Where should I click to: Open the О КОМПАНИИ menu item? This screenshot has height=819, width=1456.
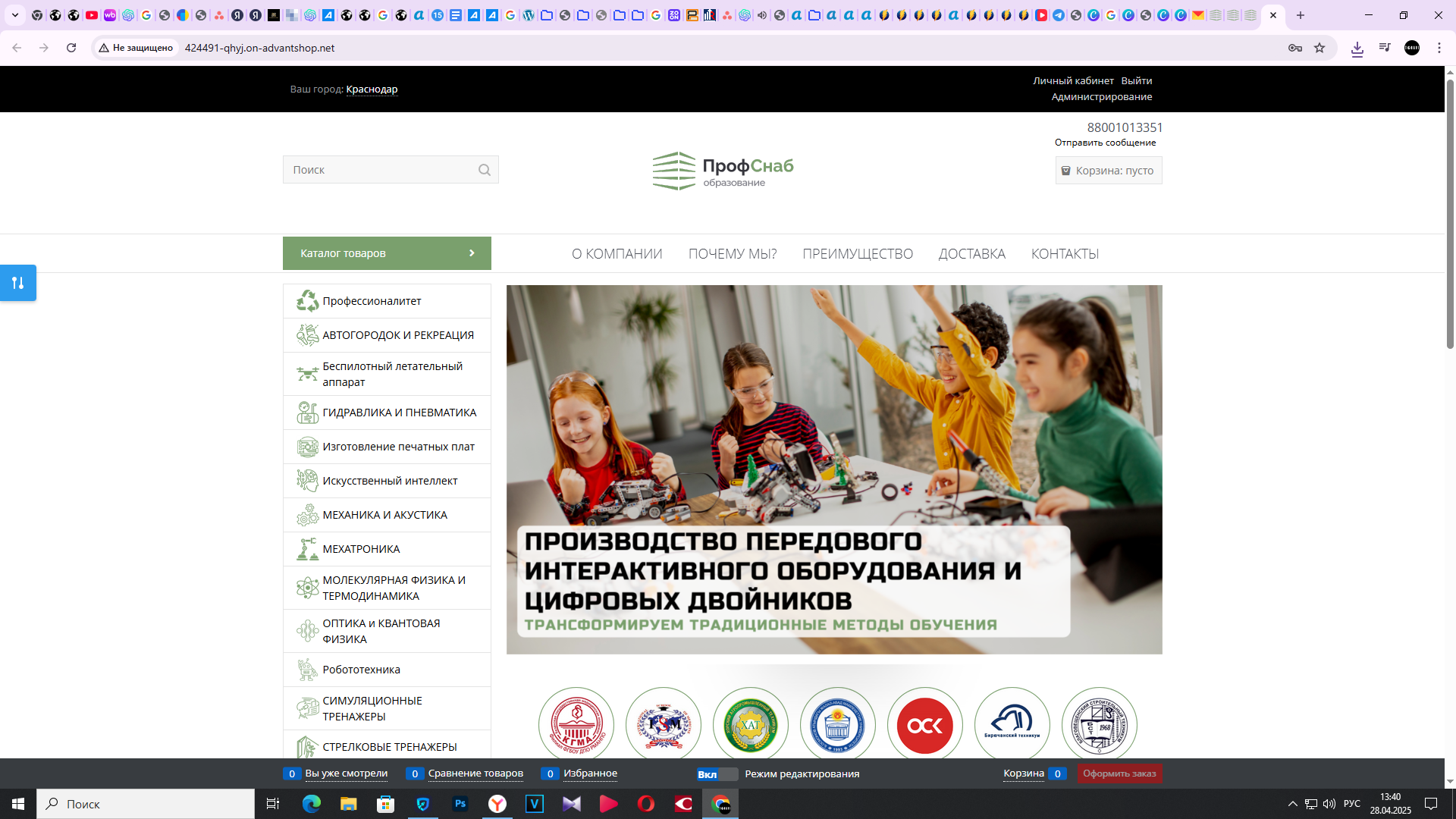[x=617, y=254]
